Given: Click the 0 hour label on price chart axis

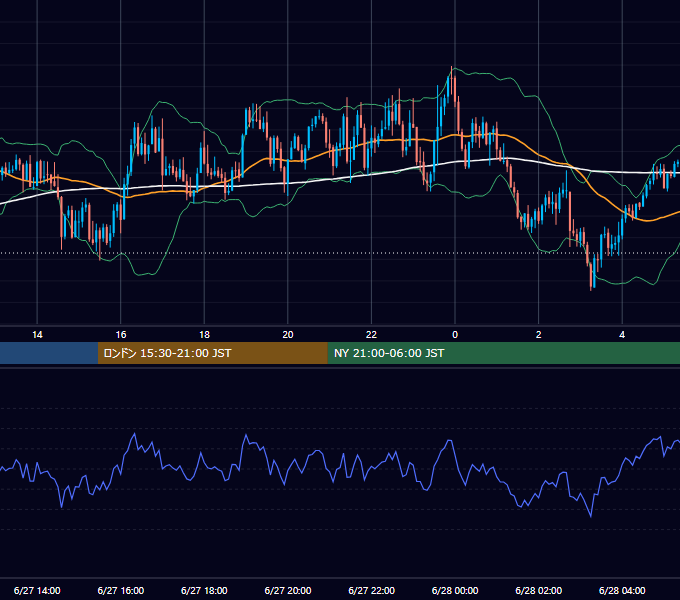Looking at the screenshot, I should pos(455,335).
